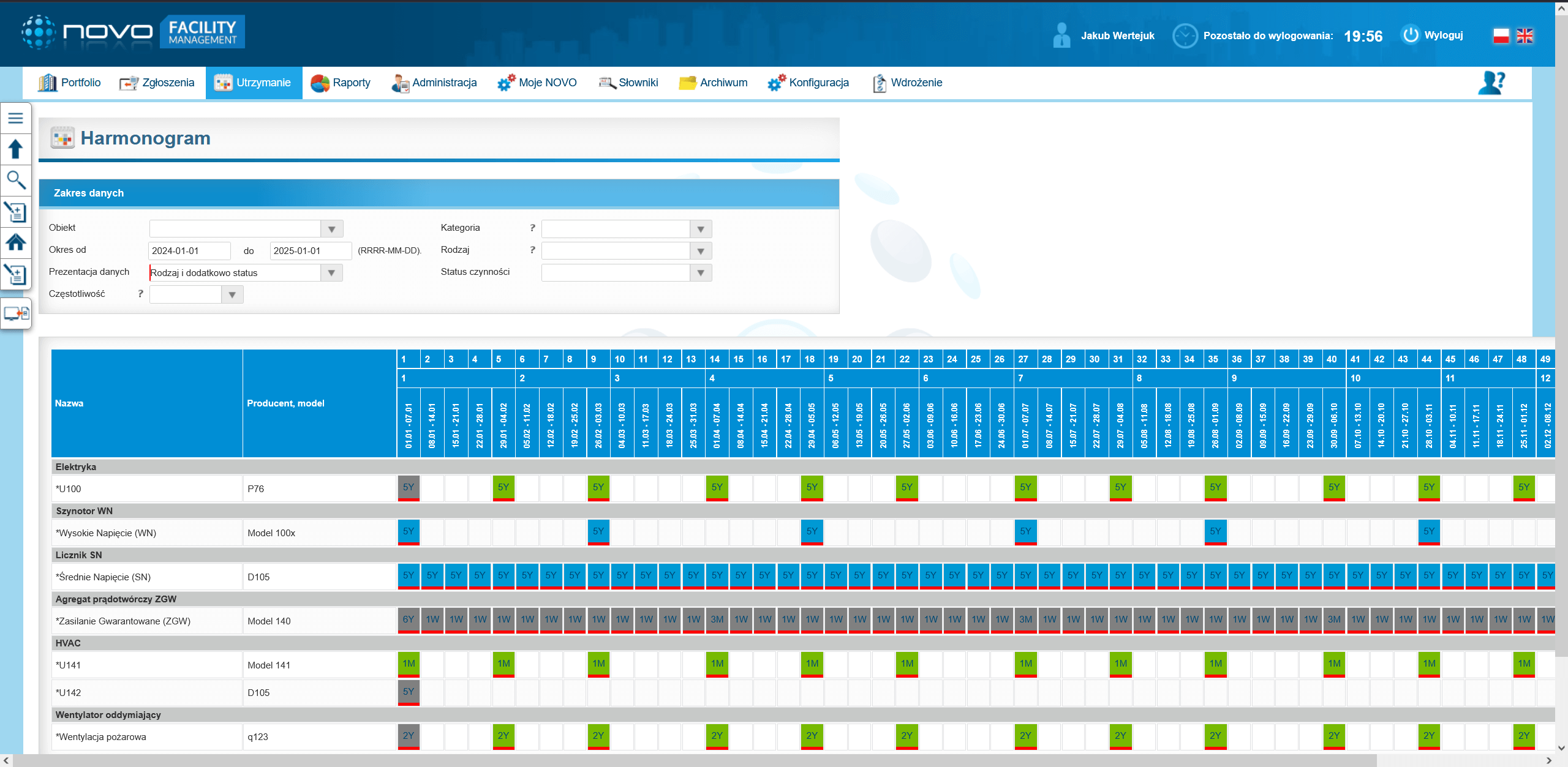Switch language with the Polish flag
This screenshot has height=767, width=1568.
(x=1501, y=36)
